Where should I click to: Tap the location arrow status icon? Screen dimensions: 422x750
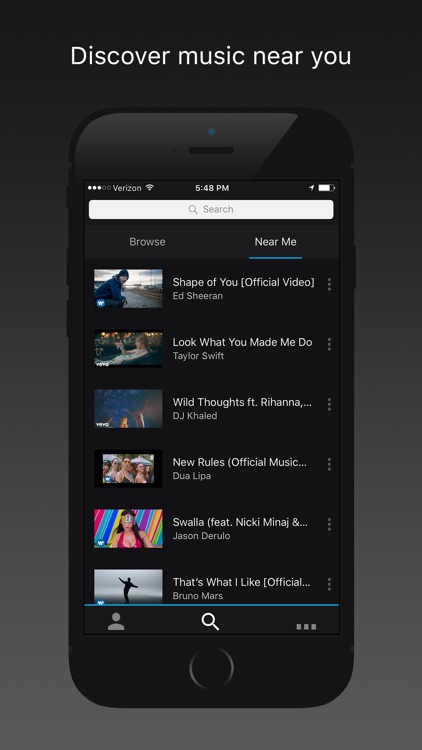(311, 188)
